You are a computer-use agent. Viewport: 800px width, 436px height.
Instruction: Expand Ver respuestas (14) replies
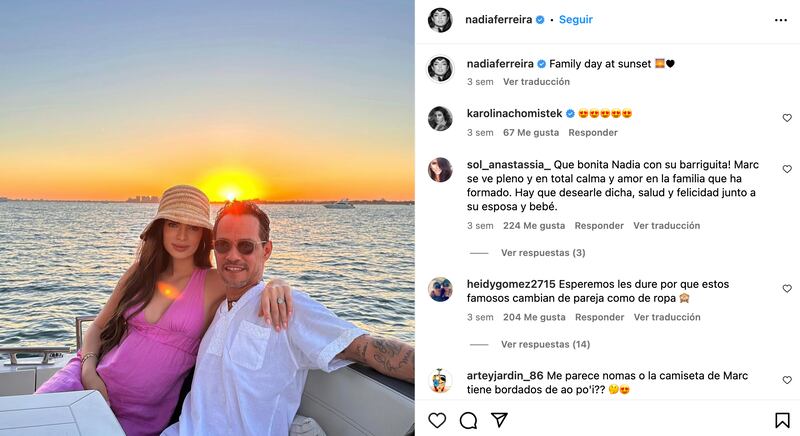coord(545,344)
